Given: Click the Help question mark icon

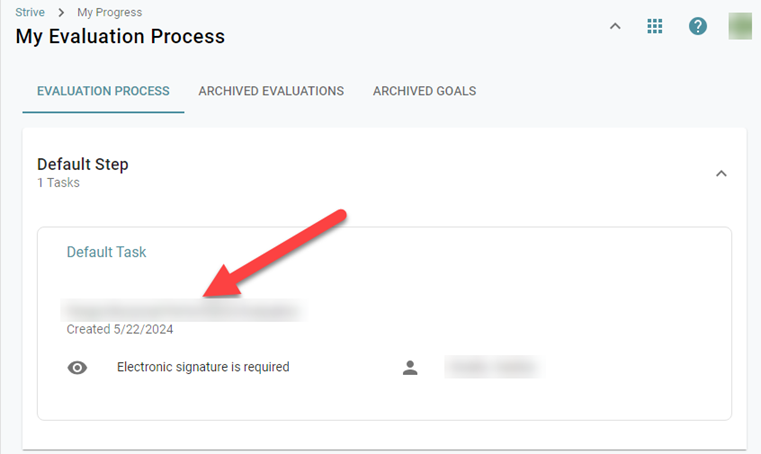Looking at the screenshot, I should point(698,26).
